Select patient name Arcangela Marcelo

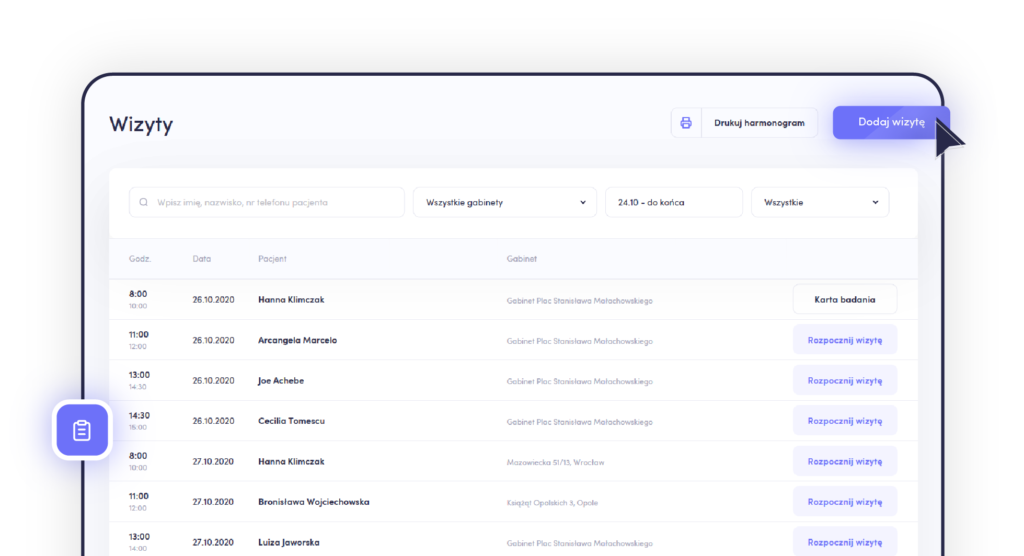coord(297,340)
